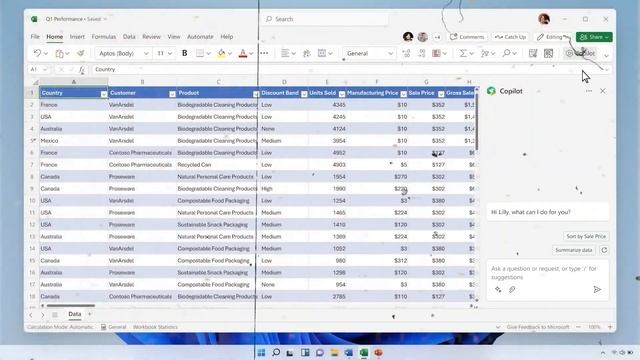Switch to the Review tab

coord(151,36)
